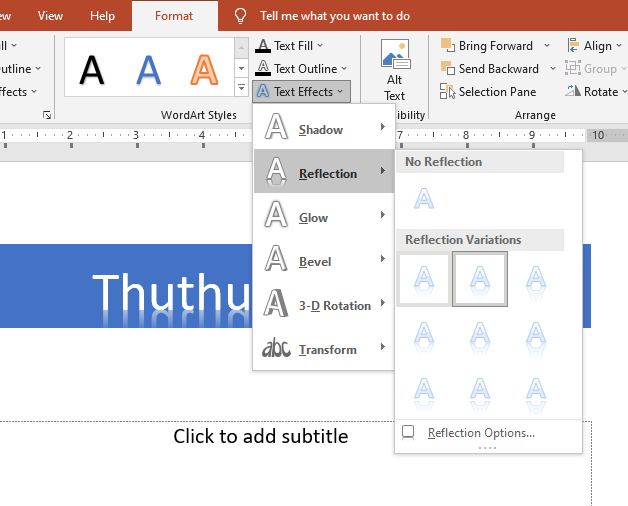This screenshot has width=628, height=506.
Task: Switch to the Help tab
Action: coord(103,16)
